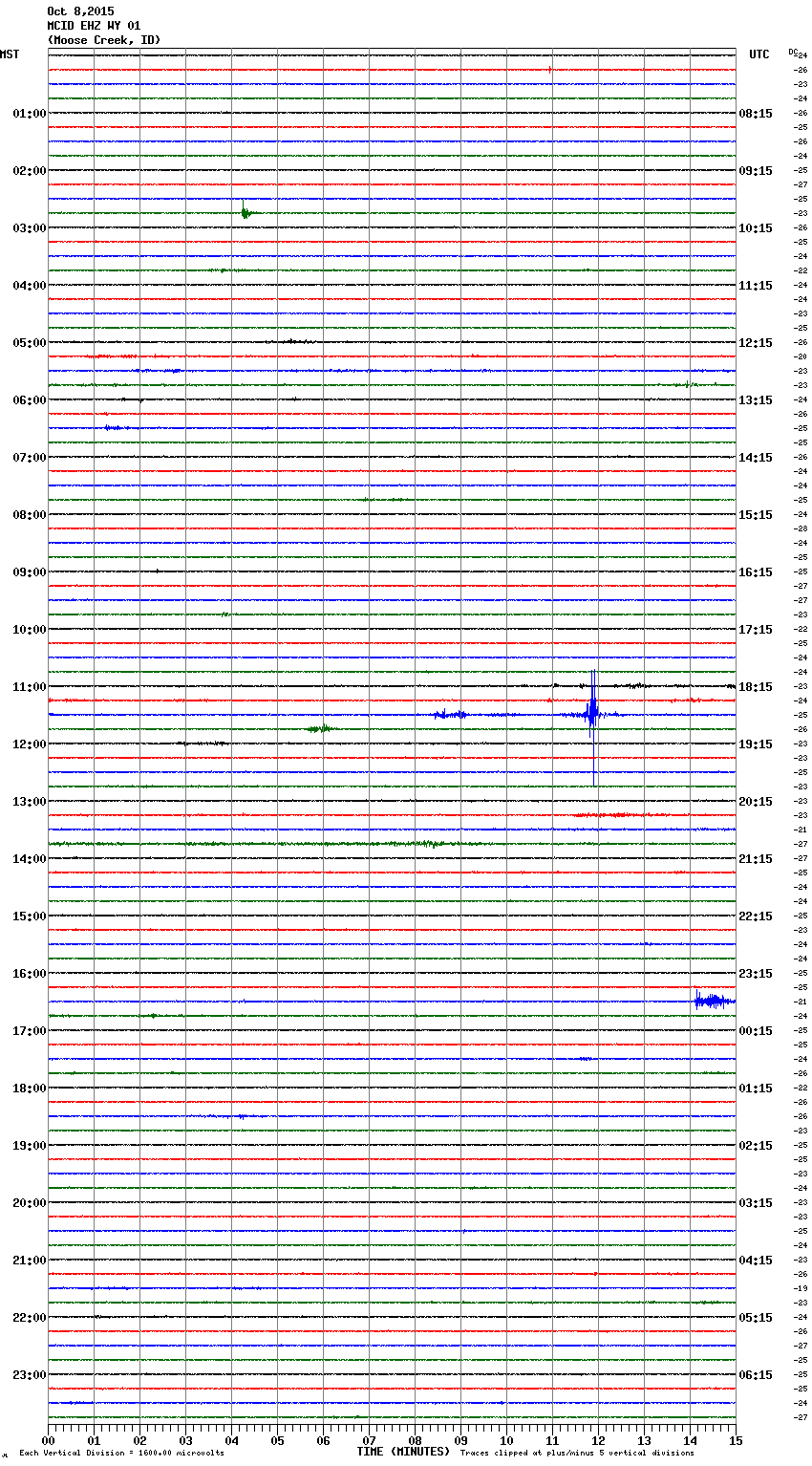The image size is (812, 1466).
Task: Click minute 03 on the bottom axis
Action: click(185, 1441)
